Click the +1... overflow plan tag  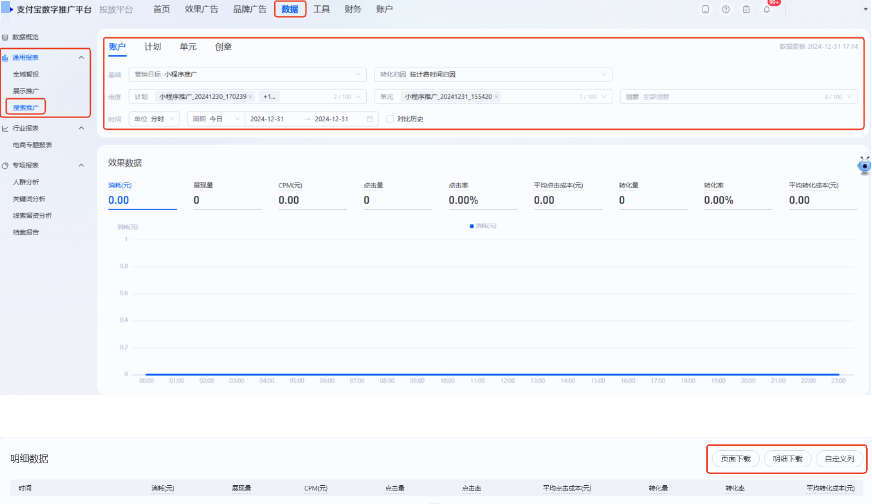tap(270, 97)
